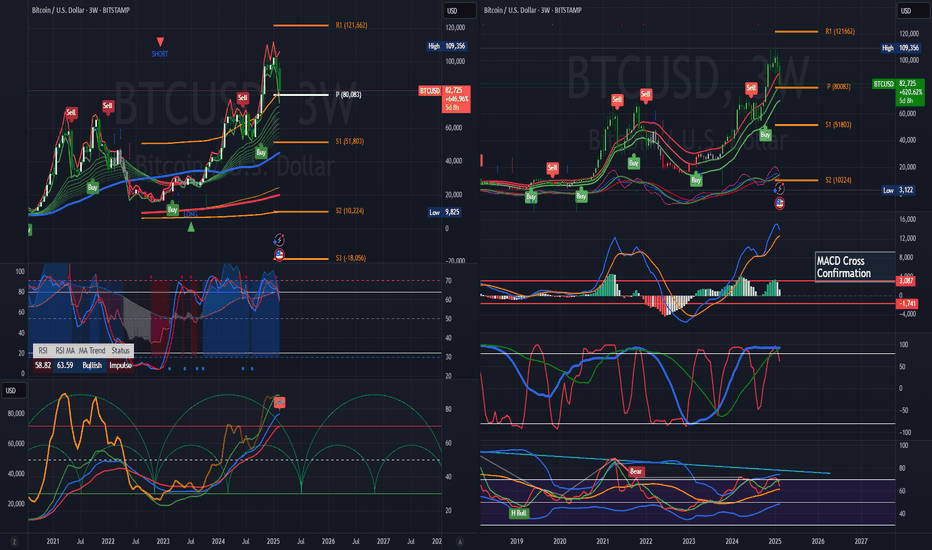
Task: Click the S1 (51803) pivot label on right chart
Action: pos(838,125)
